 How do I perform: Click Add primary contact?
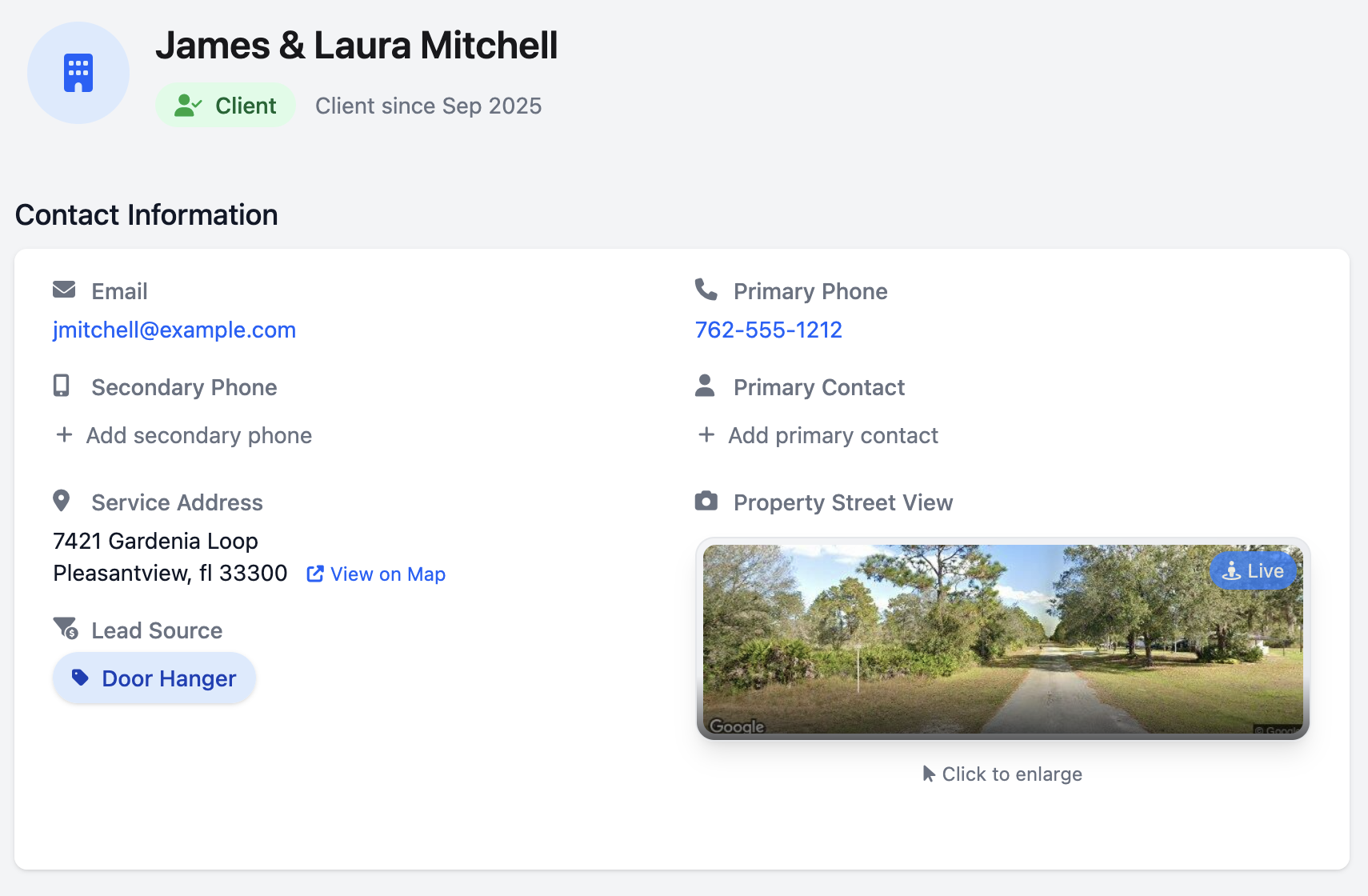833,435
